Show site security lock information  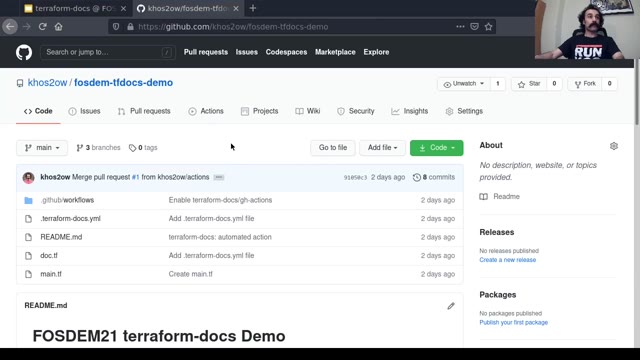pyautogui.click(x=130, y=27)
